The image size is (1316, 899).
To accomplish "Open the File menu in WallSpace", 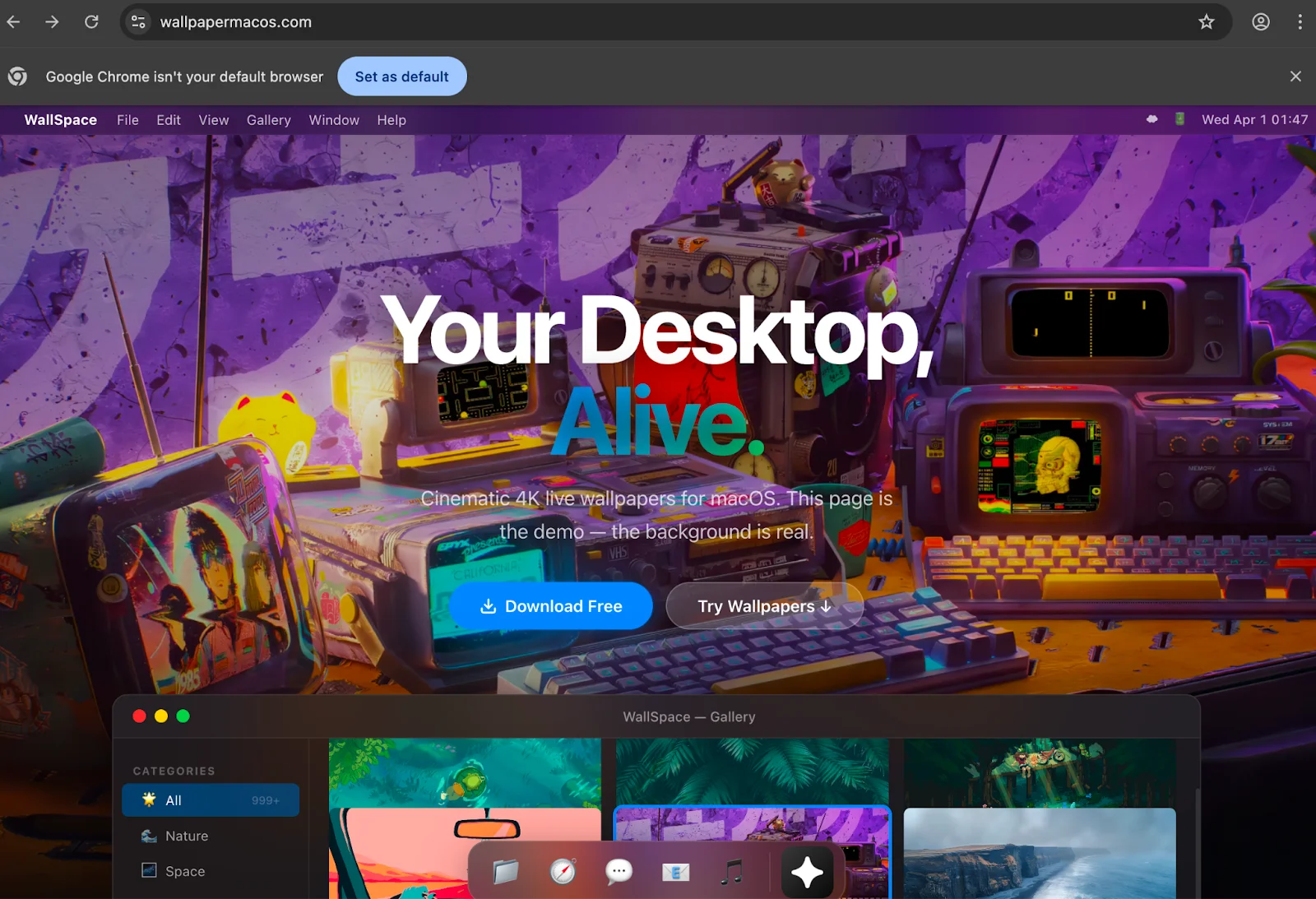I will (x=127, y=119).
